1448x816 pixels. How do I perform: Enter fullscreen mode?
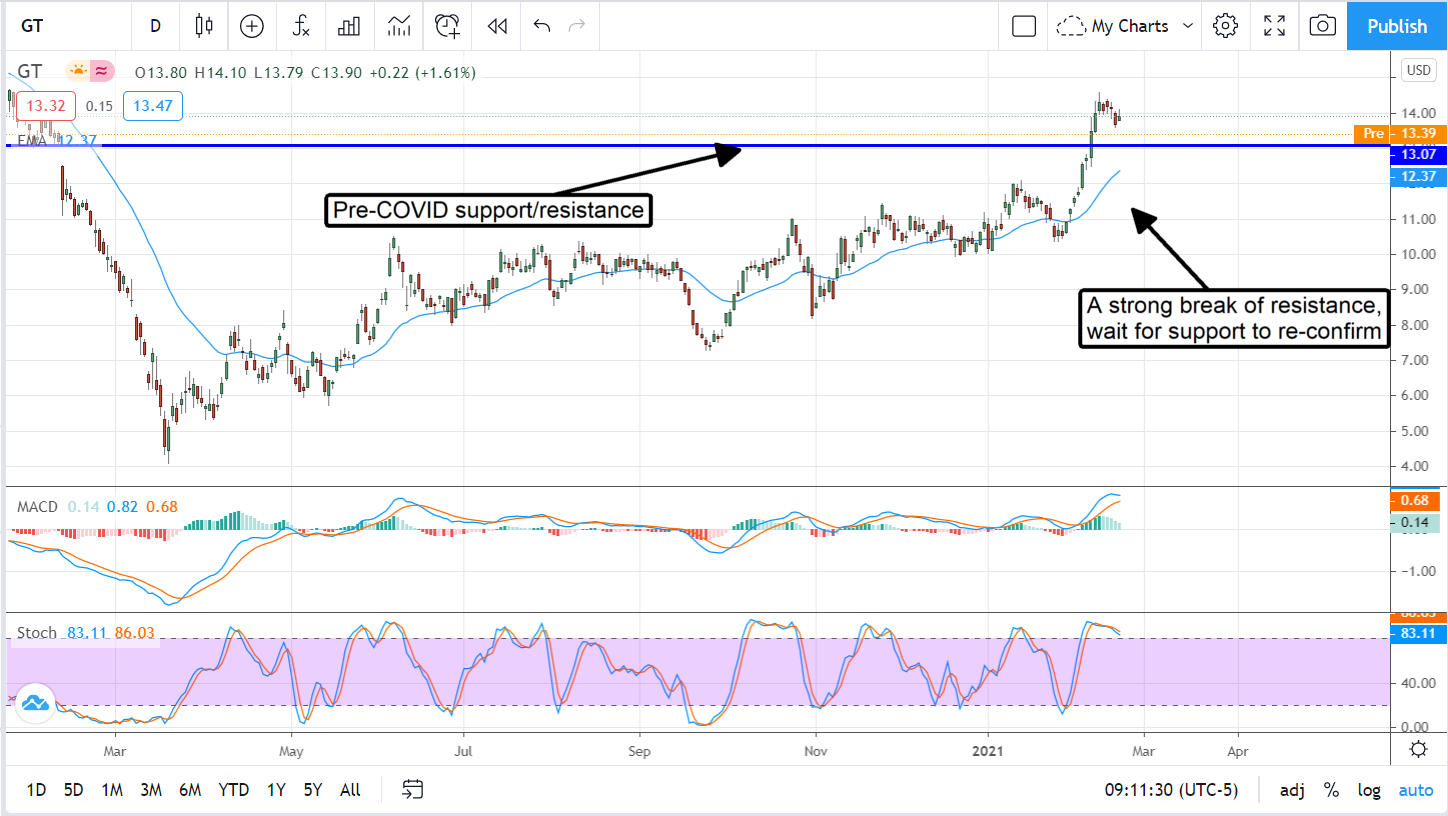[1274, 26]
